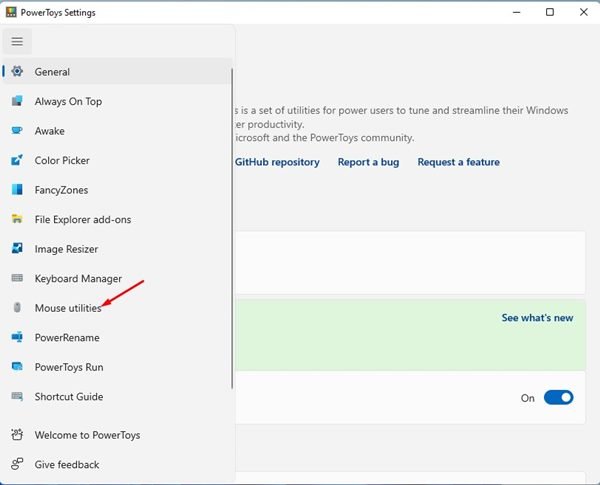Go to PowerRename in sidebar
The image size is (600, 485).
66,338
